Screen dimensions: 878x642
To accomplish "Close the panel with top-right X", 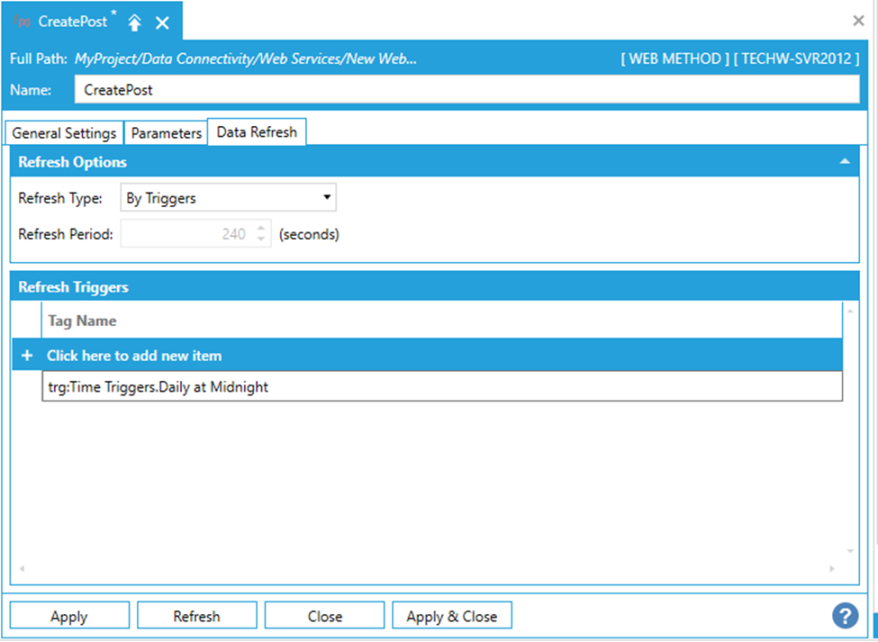I will point(857,20).
